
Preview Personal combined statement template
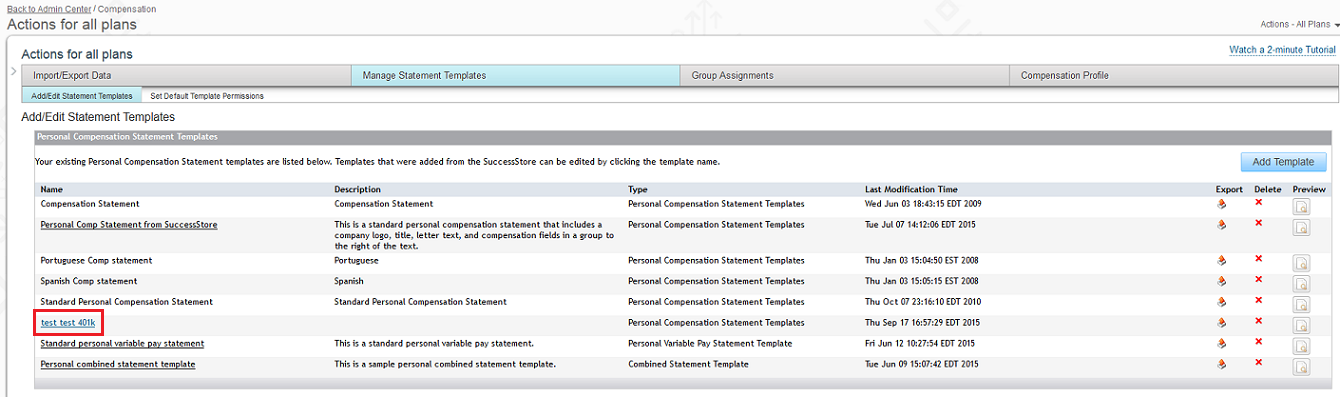pos(1302,367)
